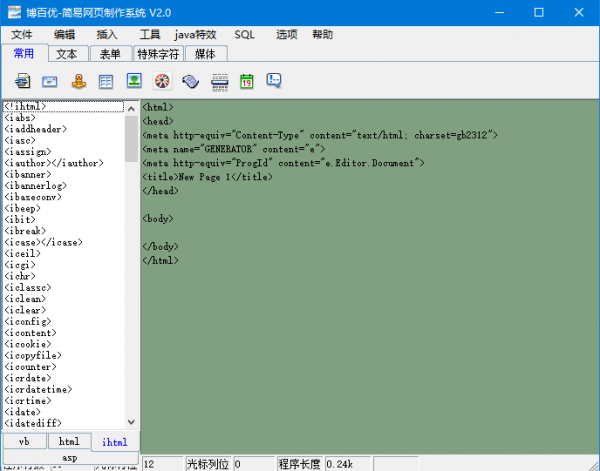The width and height of the screenshot is (600, 471).
Task: Click the comment speech bubble icon
Action: pyautogui.click(x=274, y=81)
